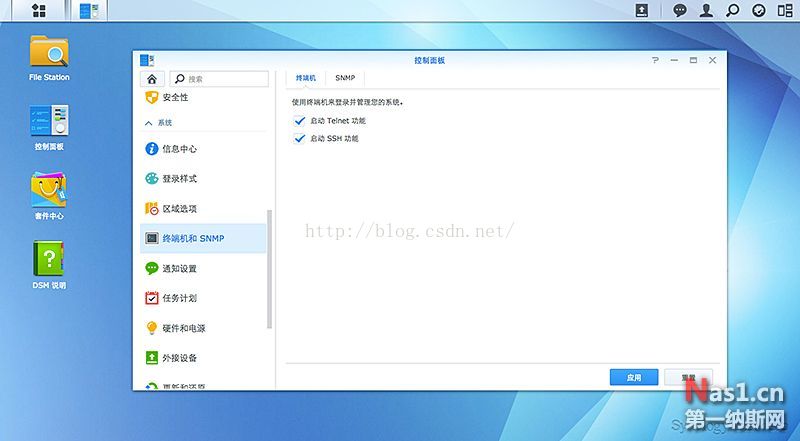
Task: Click the search magnifier in top taskbar
Action: pos(733,11)
